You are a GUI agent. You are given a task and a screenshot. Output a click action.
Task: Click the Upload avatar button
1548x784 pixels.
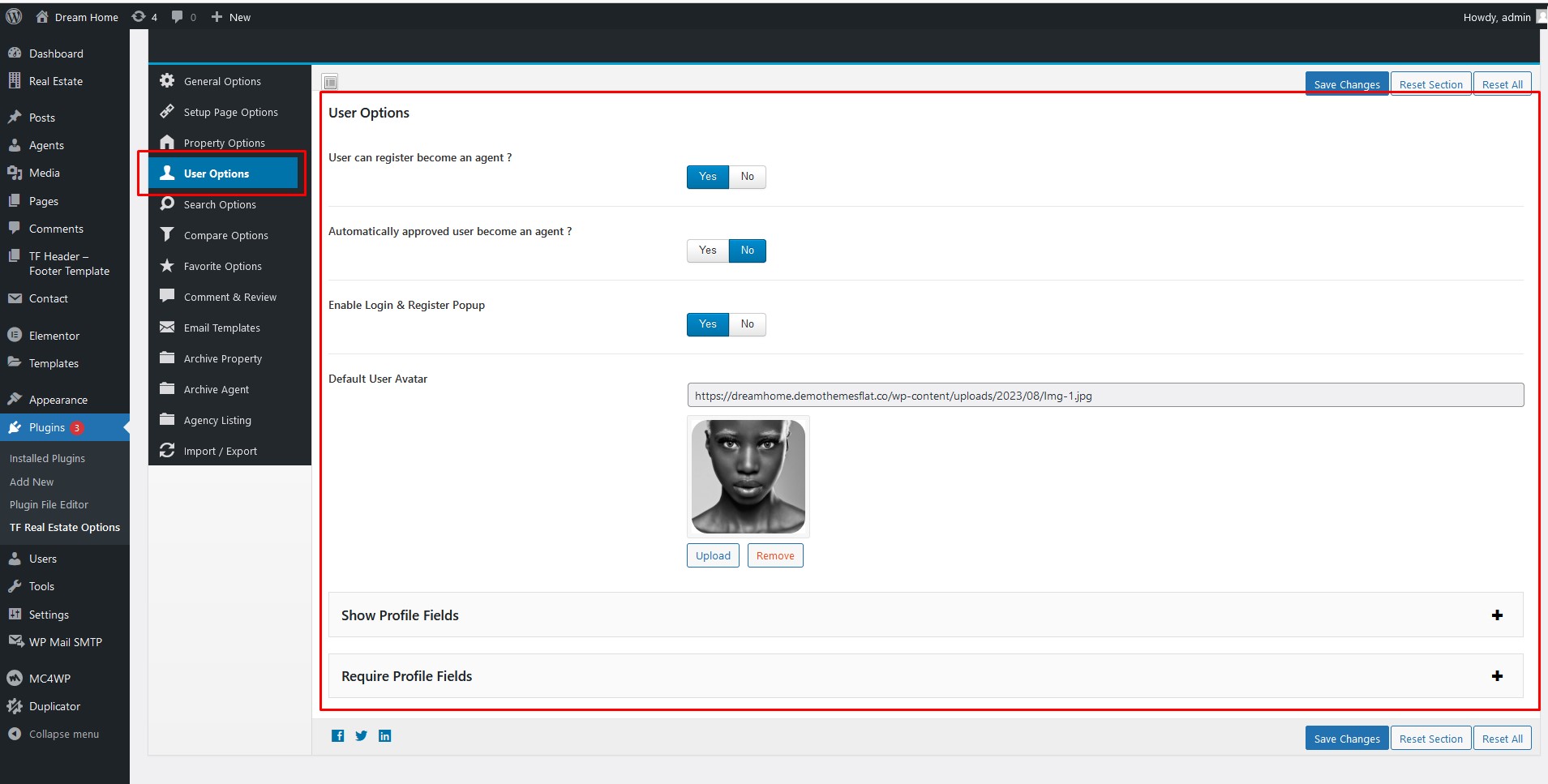pyautogui.click(x=713, y=555)
